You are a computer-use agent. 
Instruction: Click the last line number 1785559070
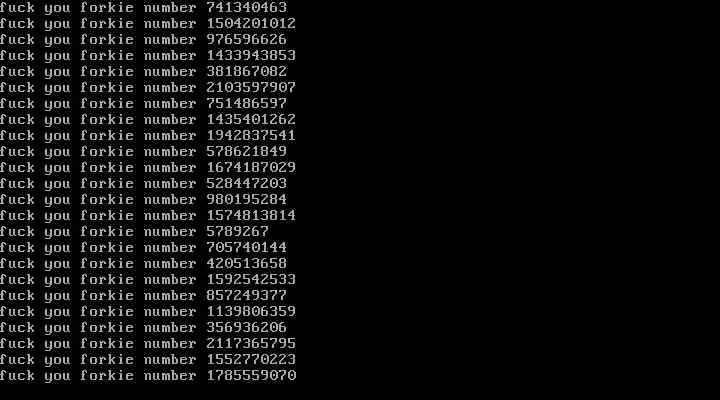[251, 376]
